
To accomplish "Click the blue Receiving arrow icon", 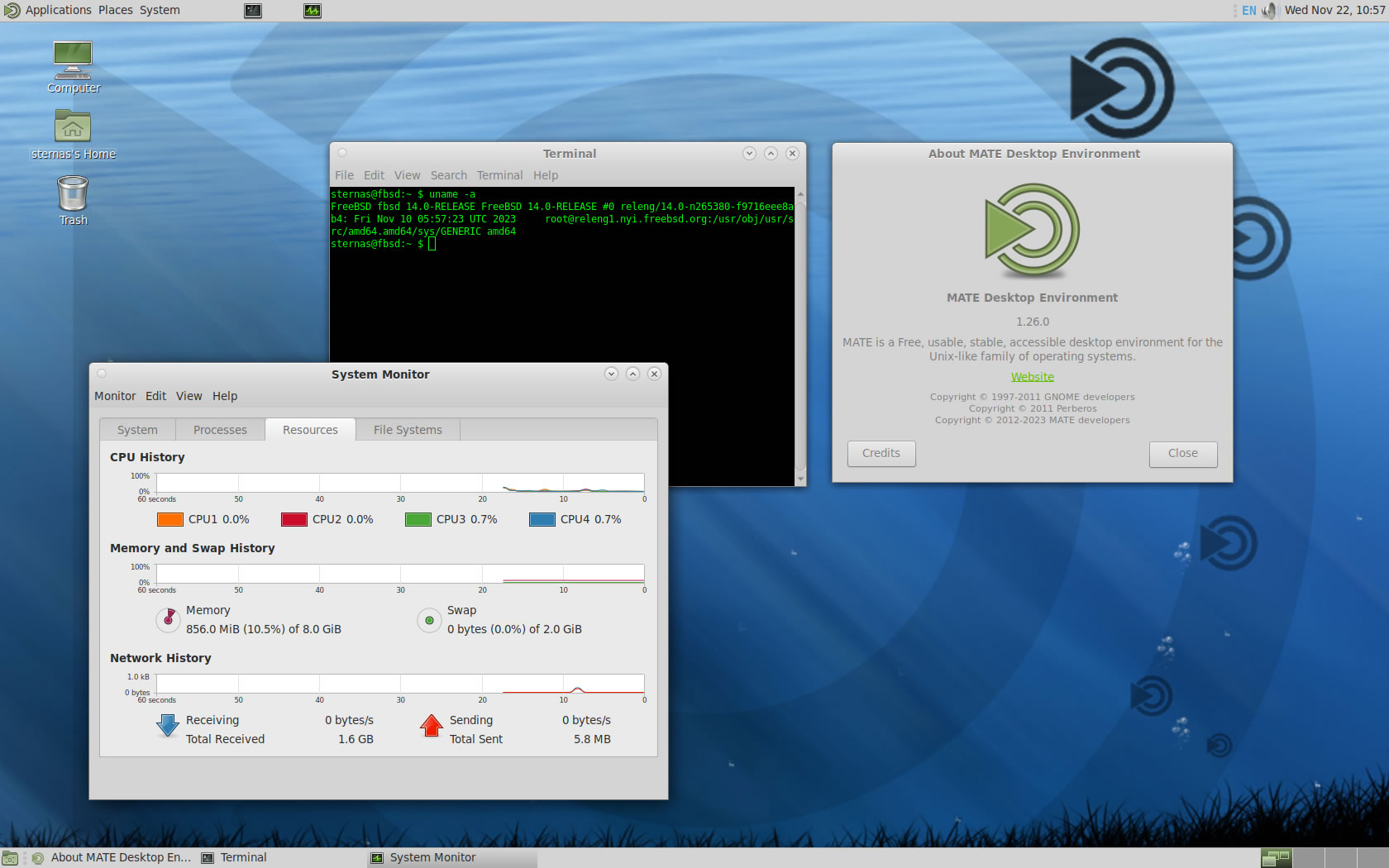I will 168,726.
